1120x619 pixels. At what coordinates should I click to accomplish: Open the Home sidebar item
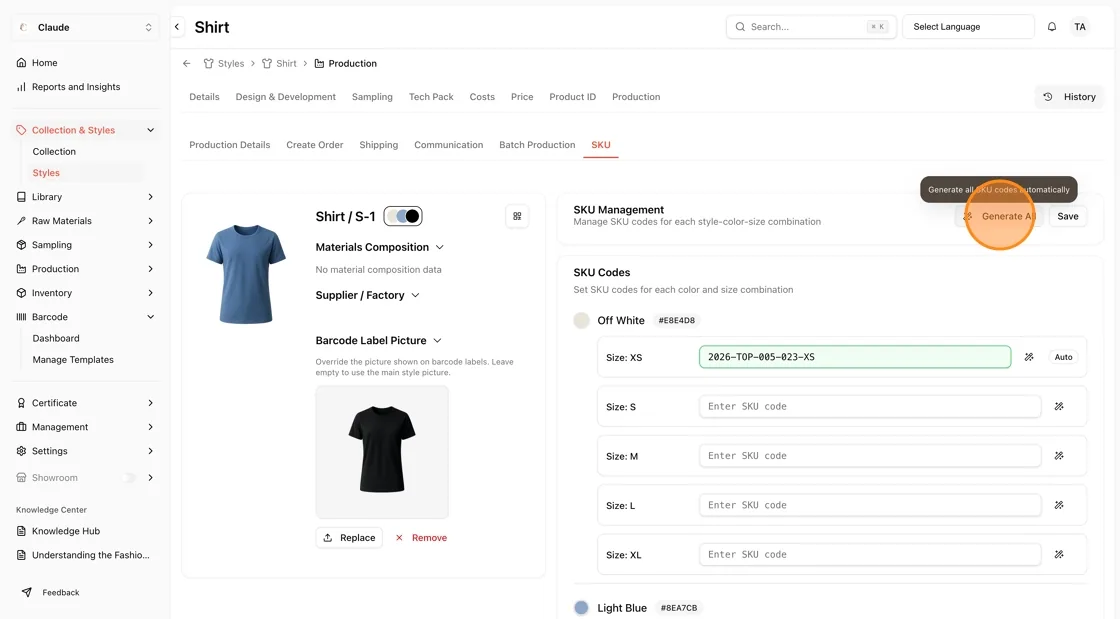coord(44,63)
